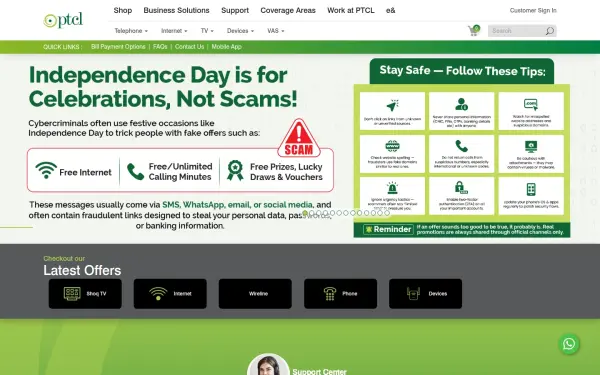Image resolution: width=600 pixels, height=375 pixels.
Task: Click the www globe icon on website spelling tip
Action: pyautogui.click(x=392, y=146)
